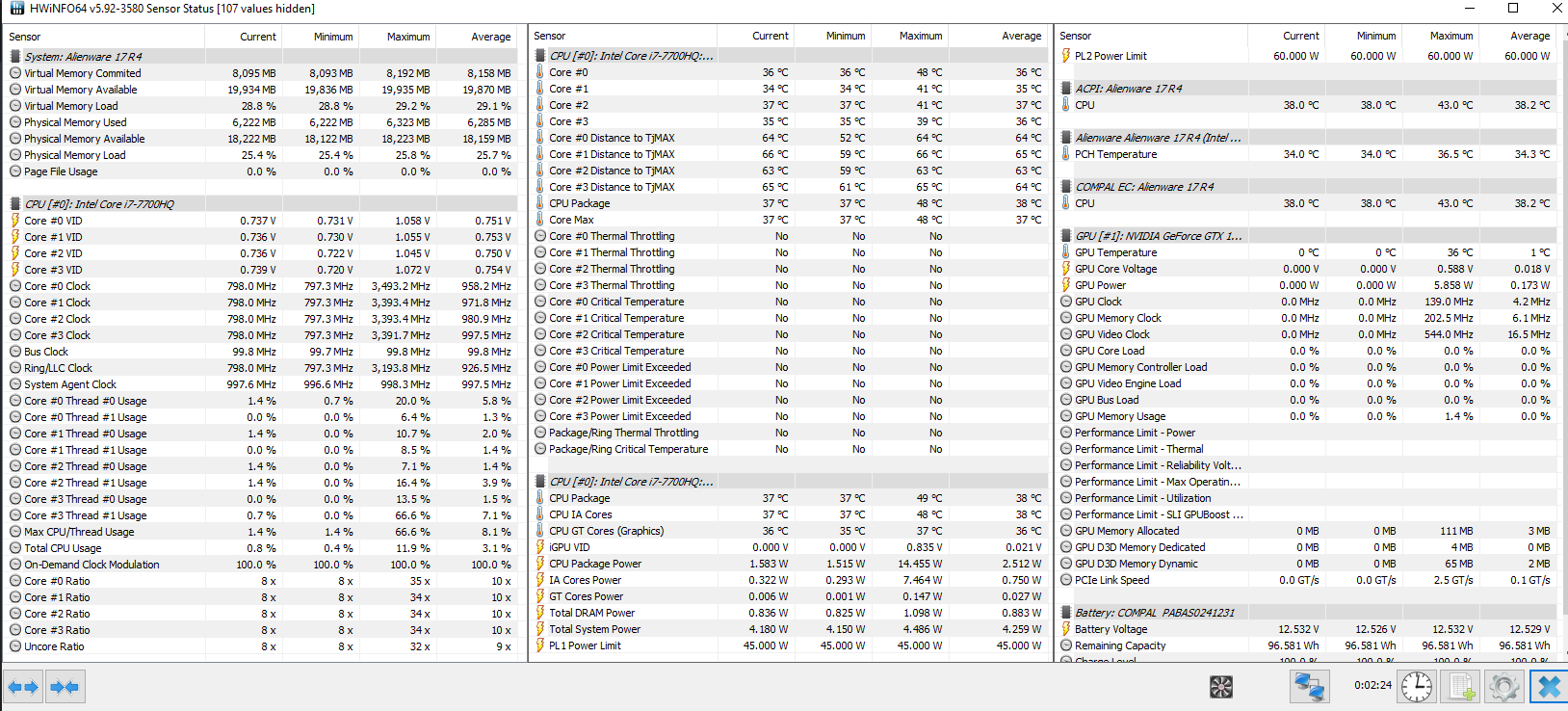Click lightning icon next to GPU Power
Screen dimensions: 1568x711
(x=1066, y=285)
